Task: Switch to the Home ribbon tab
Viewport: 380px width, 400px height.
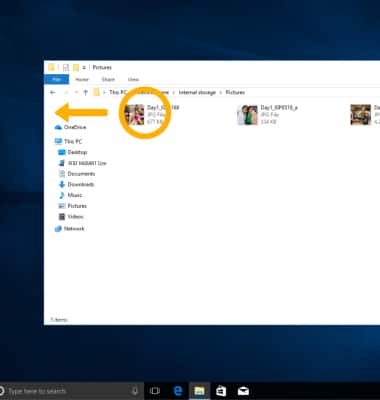Action: point(82,79)
